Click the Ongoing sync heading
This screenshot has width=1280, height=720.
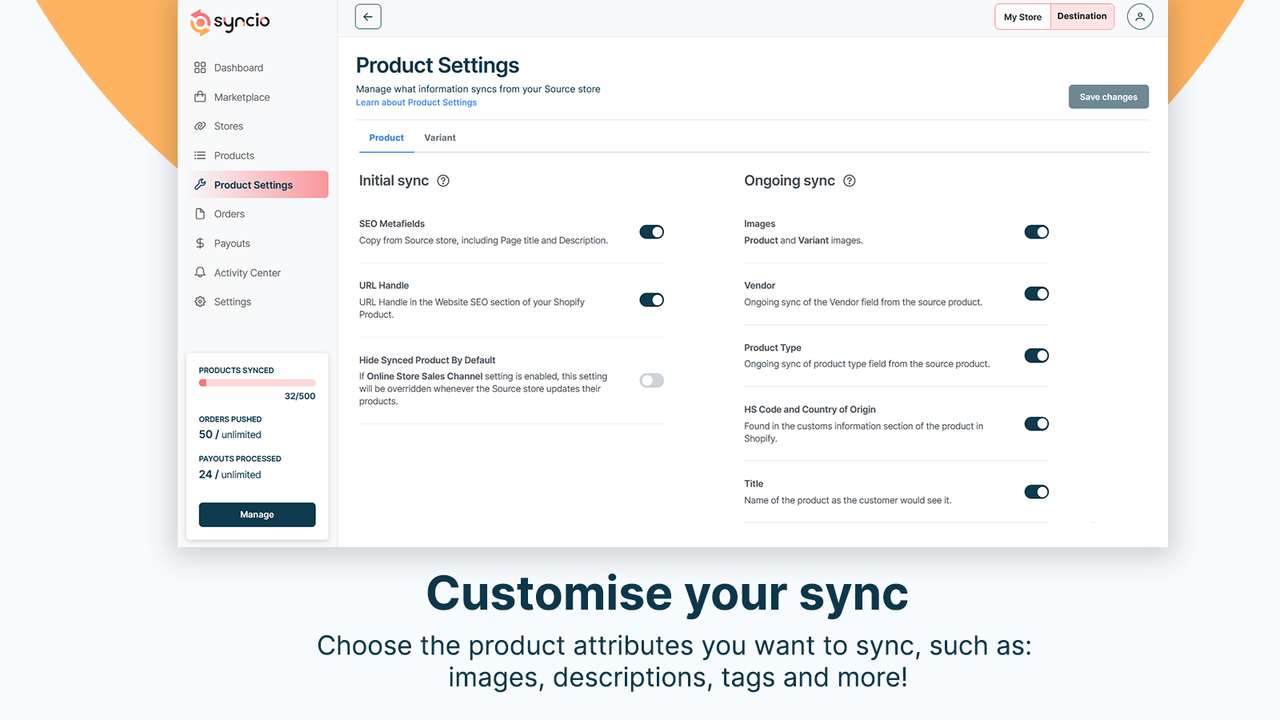point(789,181)
